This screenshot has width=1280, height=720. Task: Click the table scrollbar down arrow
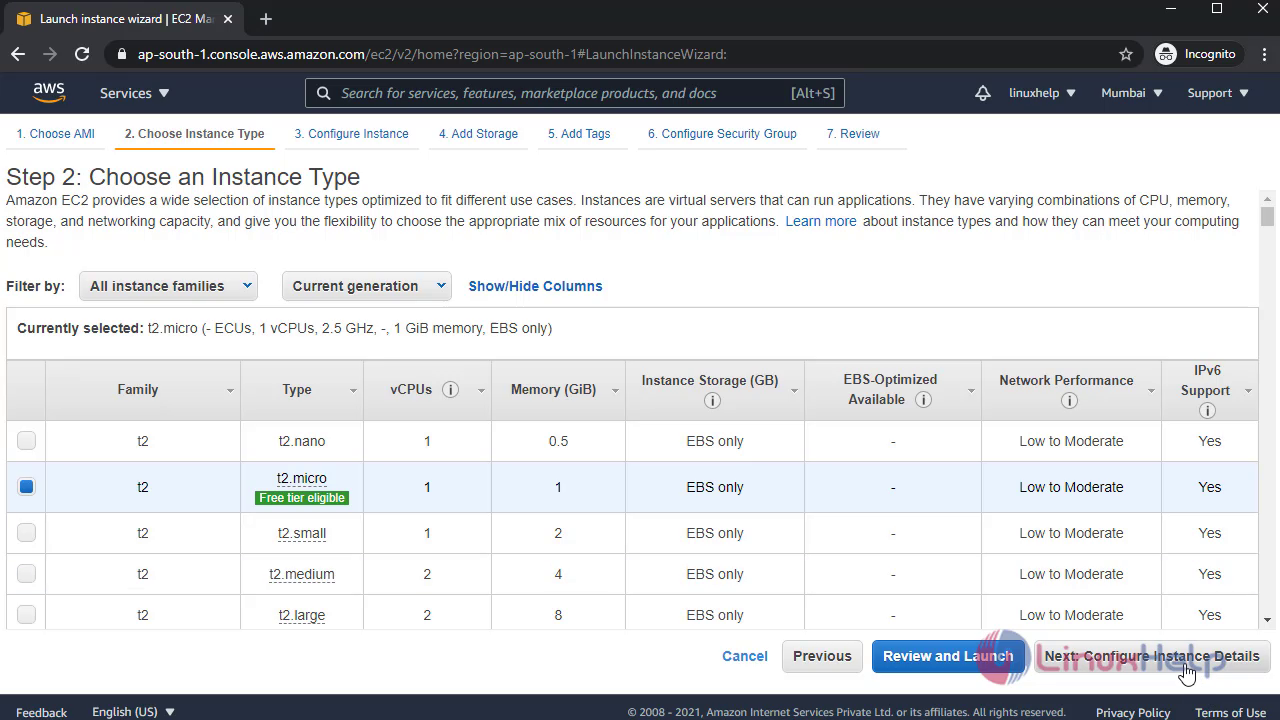pos(1268,620)
